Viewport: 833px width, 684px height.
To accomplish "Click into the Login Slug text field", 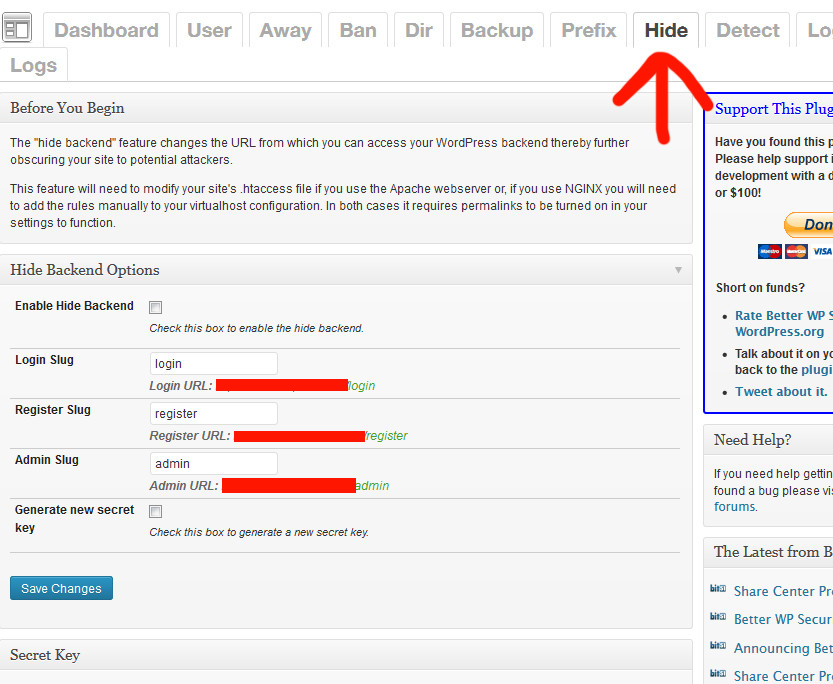I will (x=213, y=364).
